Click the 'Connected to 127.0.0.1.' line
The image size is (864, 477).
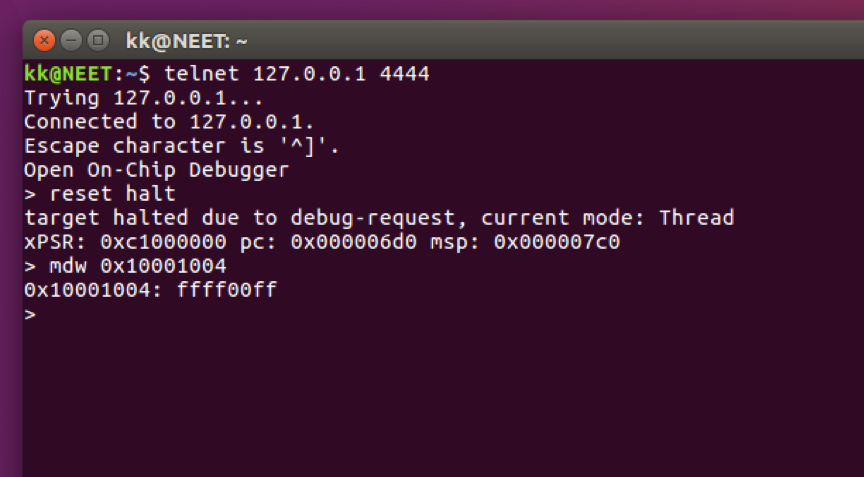[169, 121]
